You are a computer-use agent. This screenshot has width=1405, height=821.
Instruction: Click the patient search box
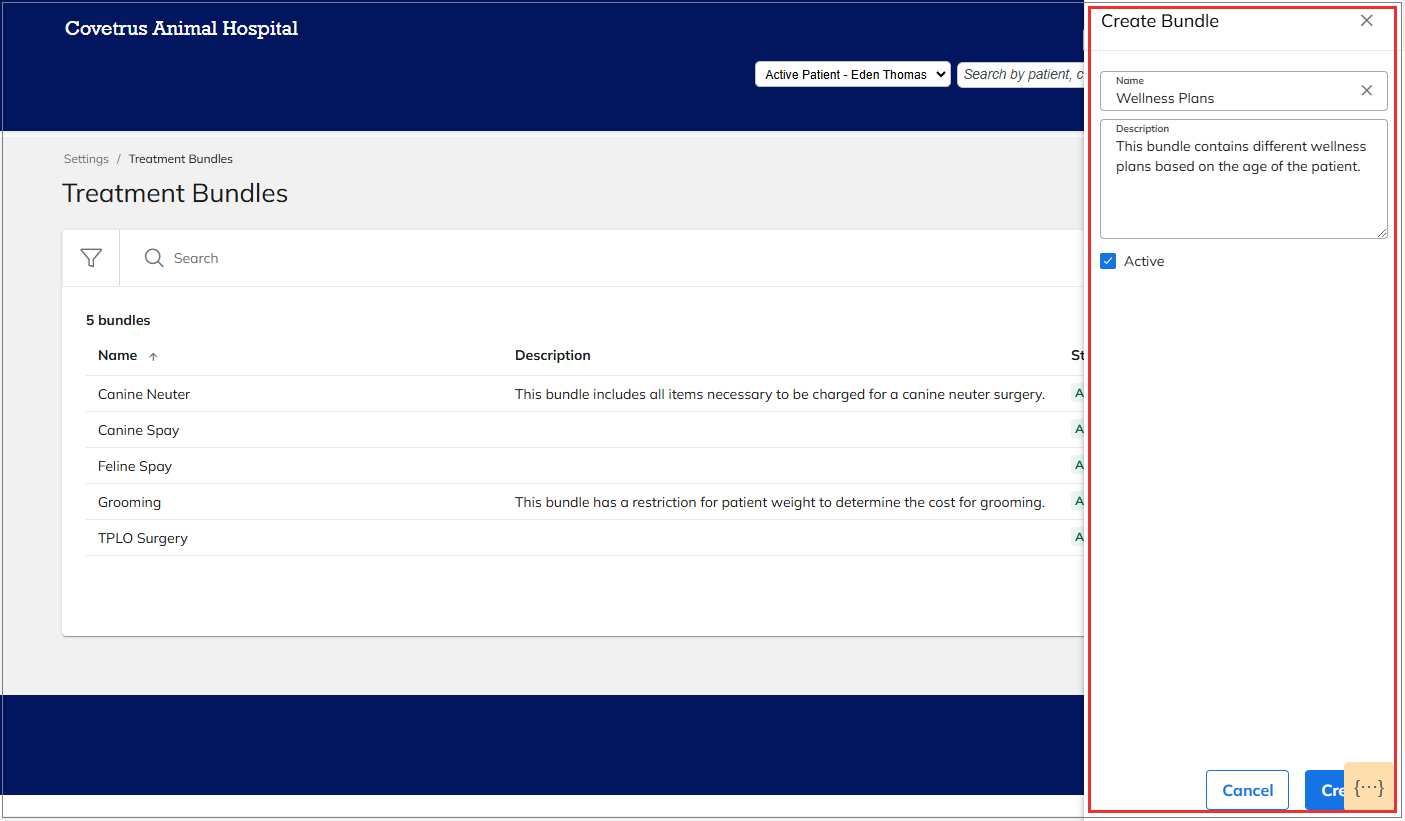(x=1030, y=73)
